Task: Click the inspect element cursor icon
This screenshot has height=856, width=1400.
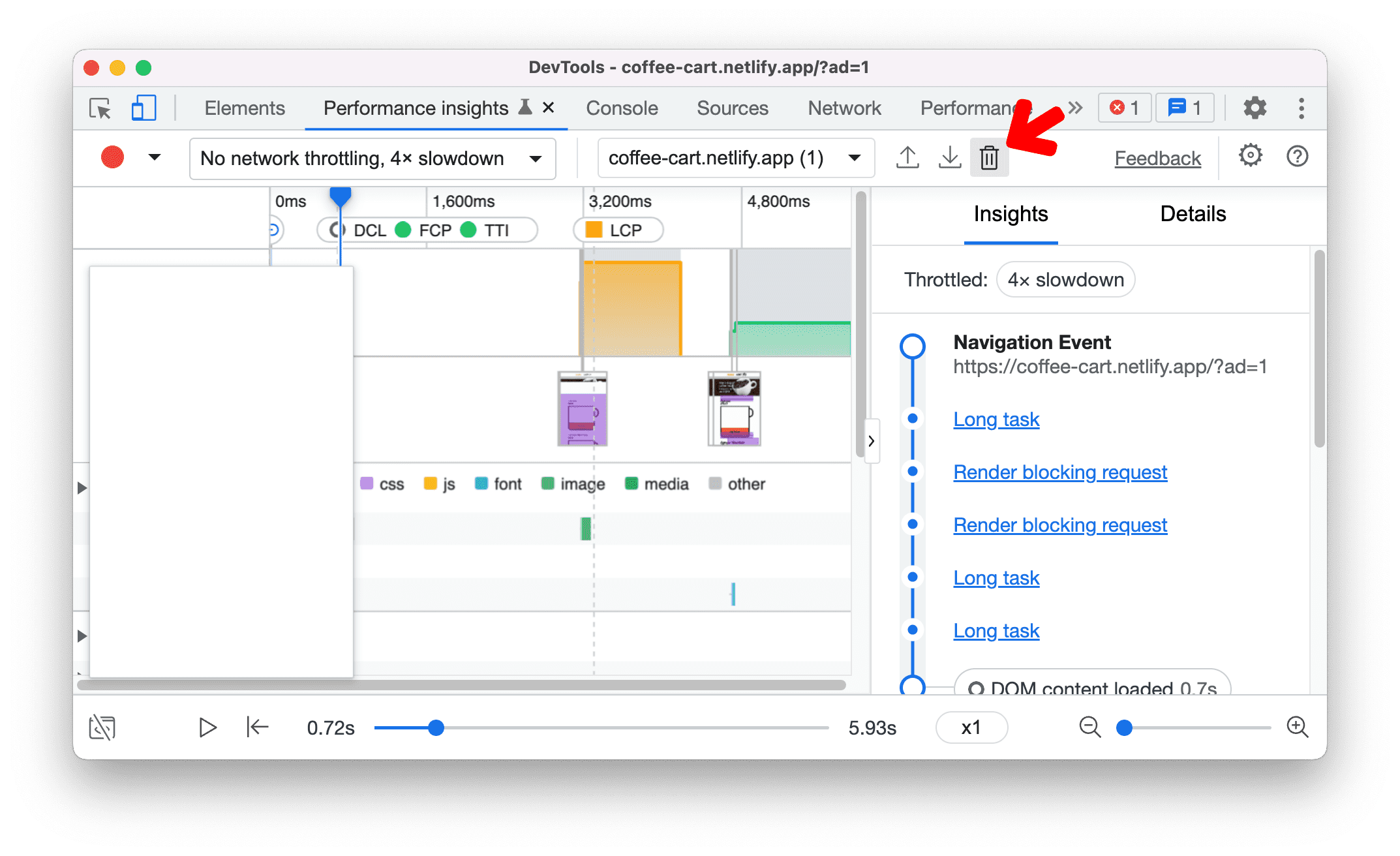Action: pyautogui.click(x=100, y=108)
